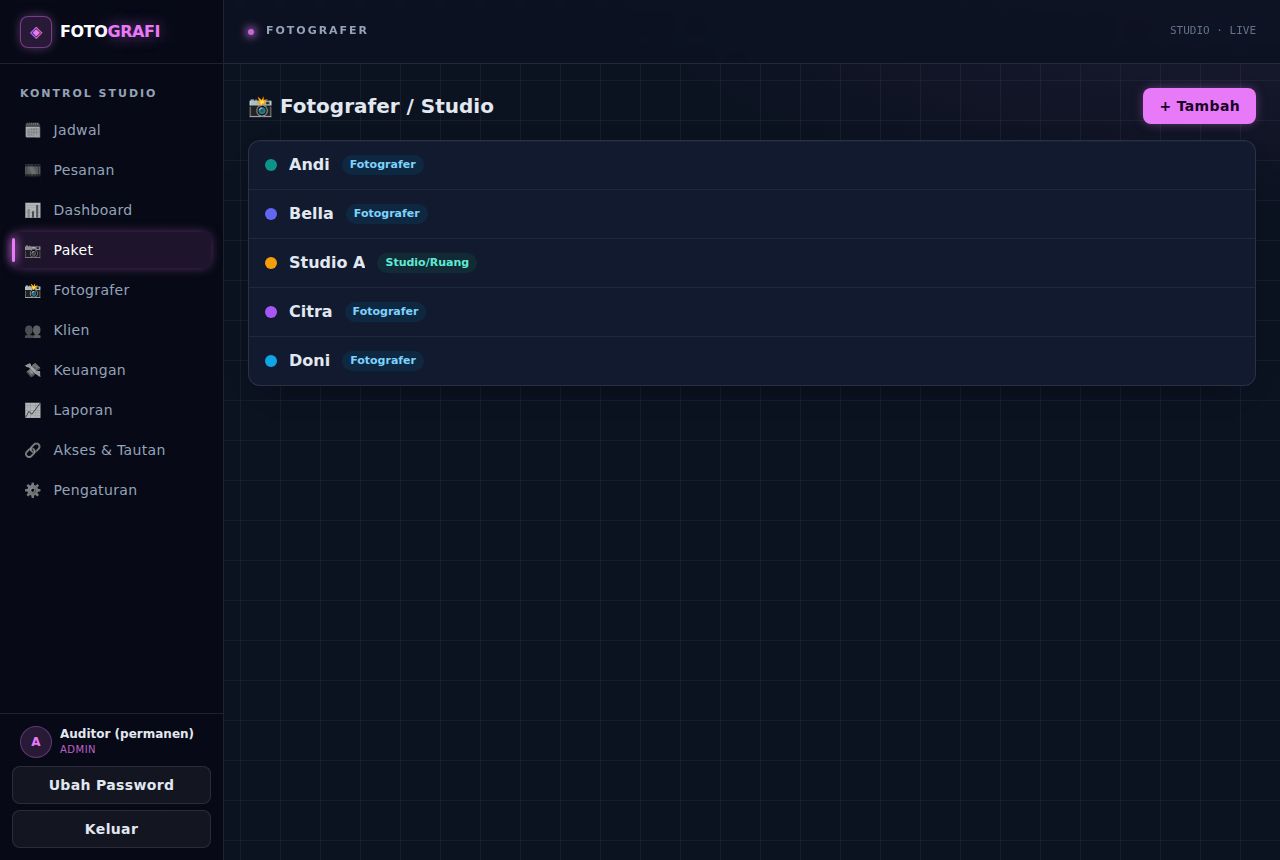Select the Studio A row name
1280x860 pixels.
(x=327, y=262)
